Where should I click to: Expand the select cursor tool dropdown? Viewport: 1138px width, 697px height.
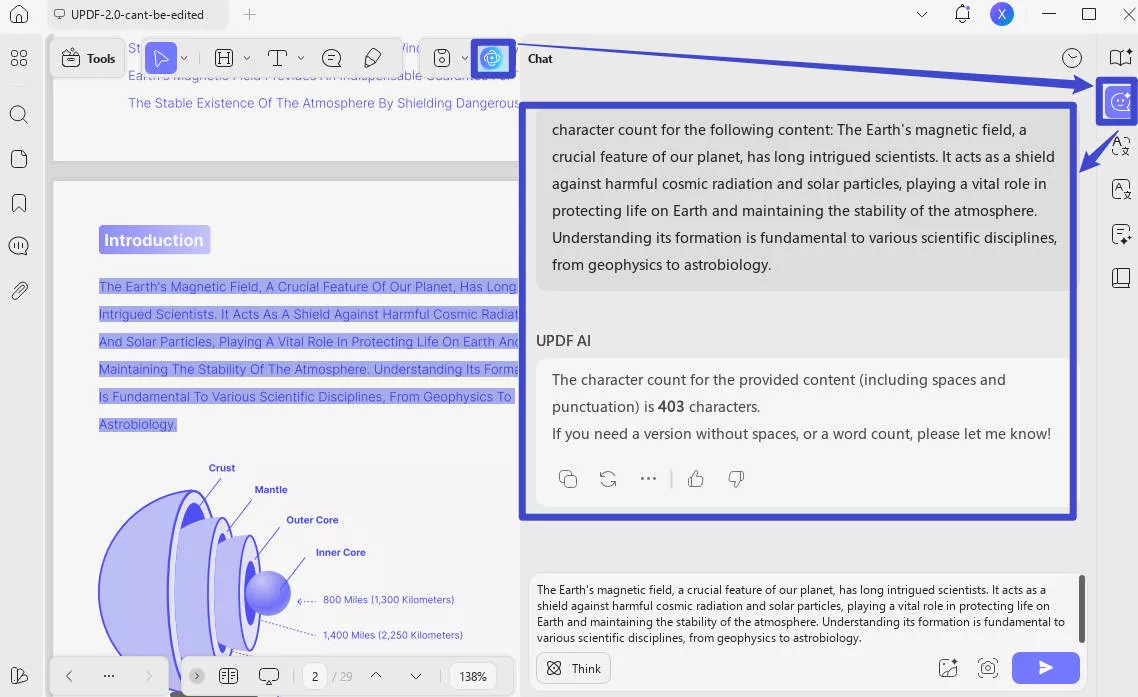pyautogui.click(x=184, y=58)
